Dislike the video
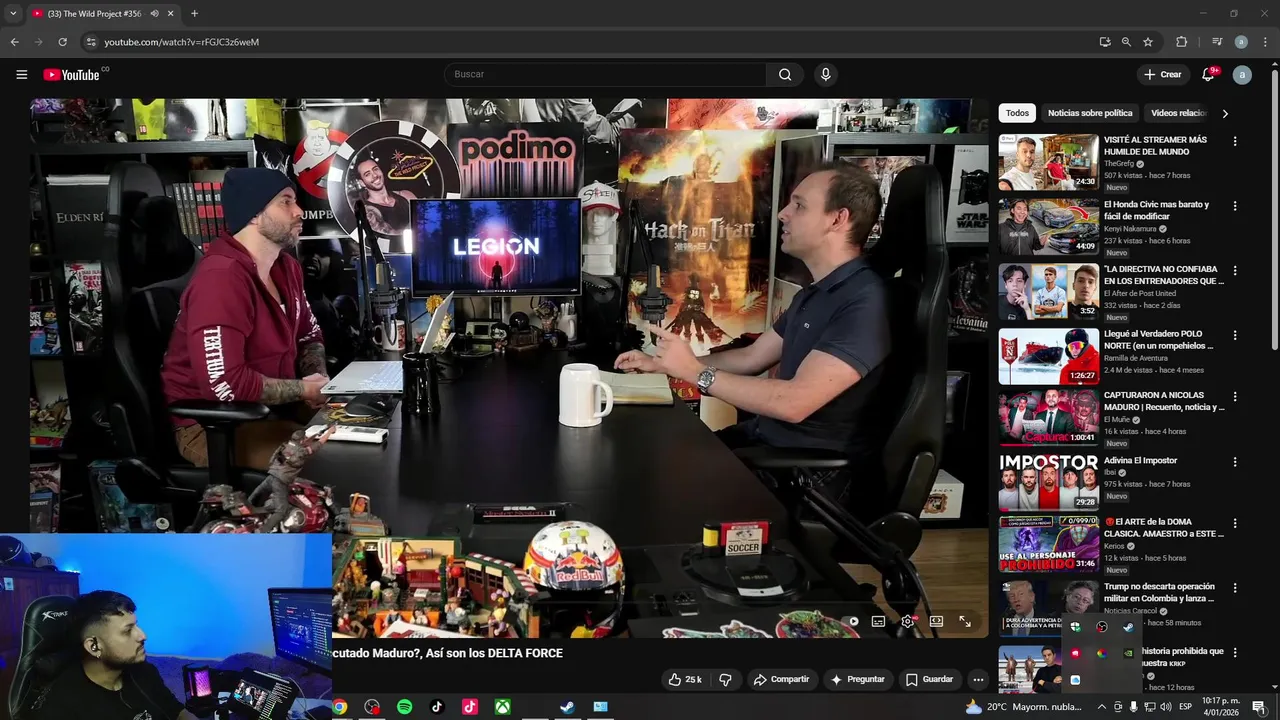This screenshot has width=1280, height=720. pos(725,679)
